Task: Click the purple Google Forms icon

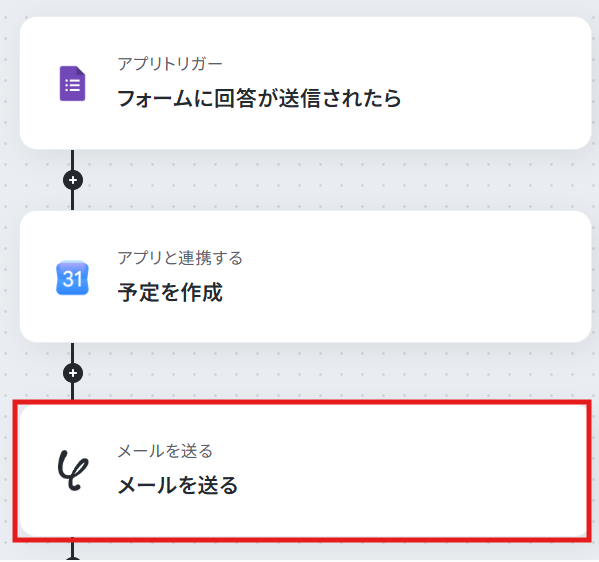Action: tap(72, 84)
